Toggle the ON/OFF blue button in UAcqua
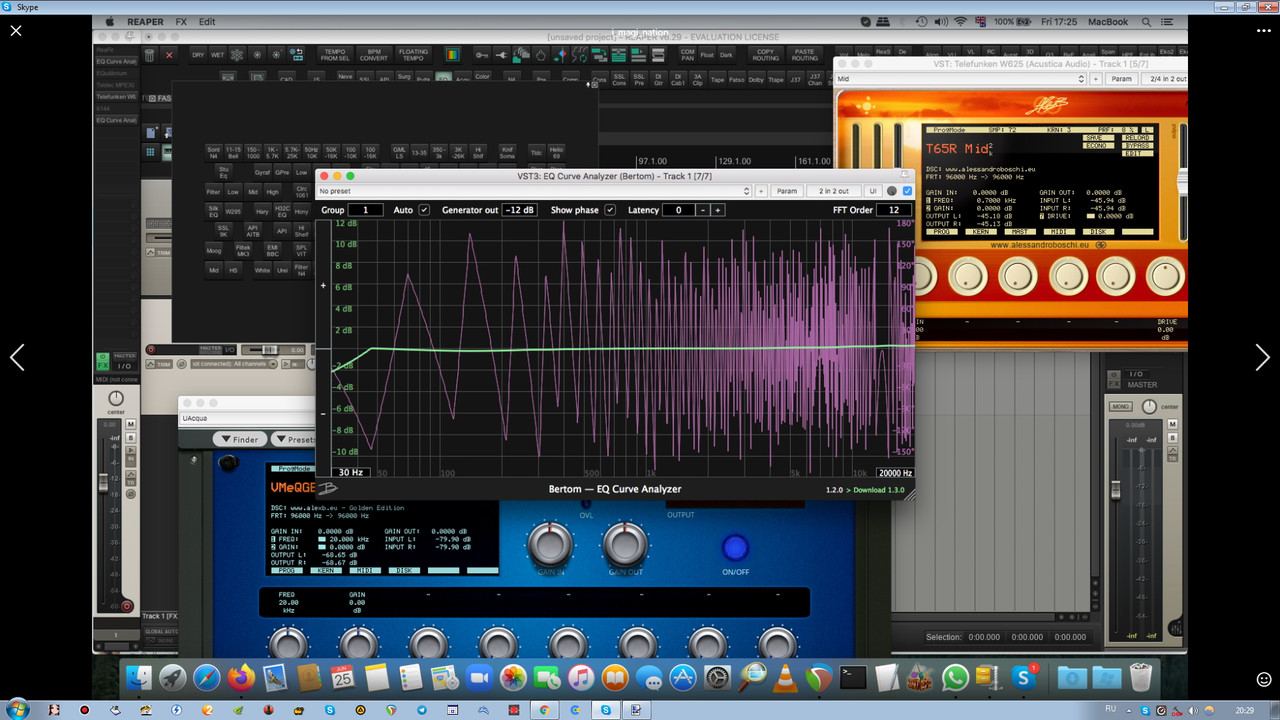Viewport: 1280px width, 720px height. coord(735,548)
